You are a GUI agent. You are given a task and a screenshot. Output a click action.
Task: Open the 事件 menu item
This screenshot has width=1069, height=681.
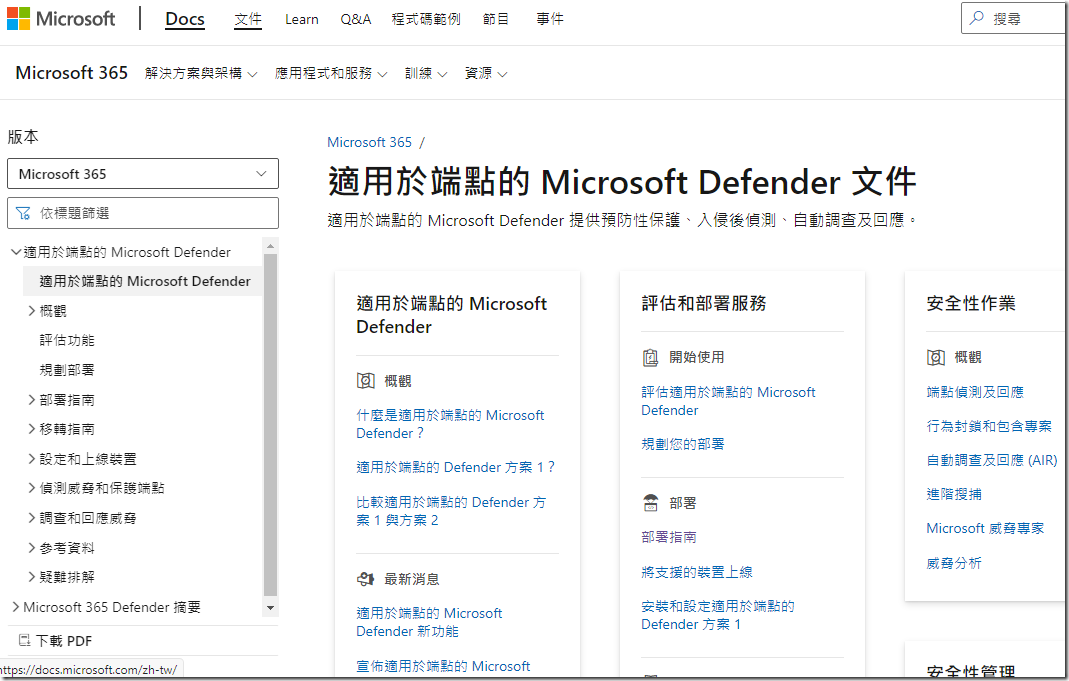point(550,19)
